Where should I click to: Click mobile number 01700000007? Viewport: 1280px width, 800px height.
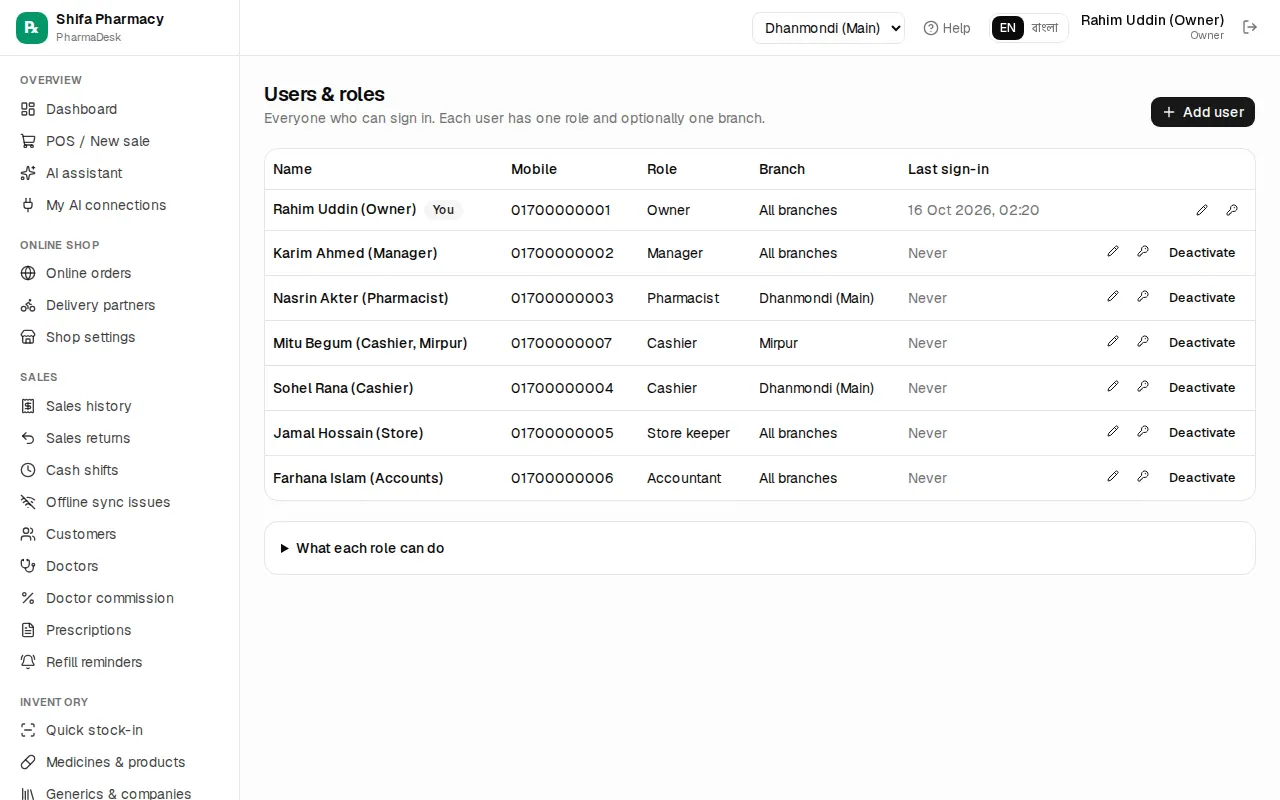click(x=561, y=343)
